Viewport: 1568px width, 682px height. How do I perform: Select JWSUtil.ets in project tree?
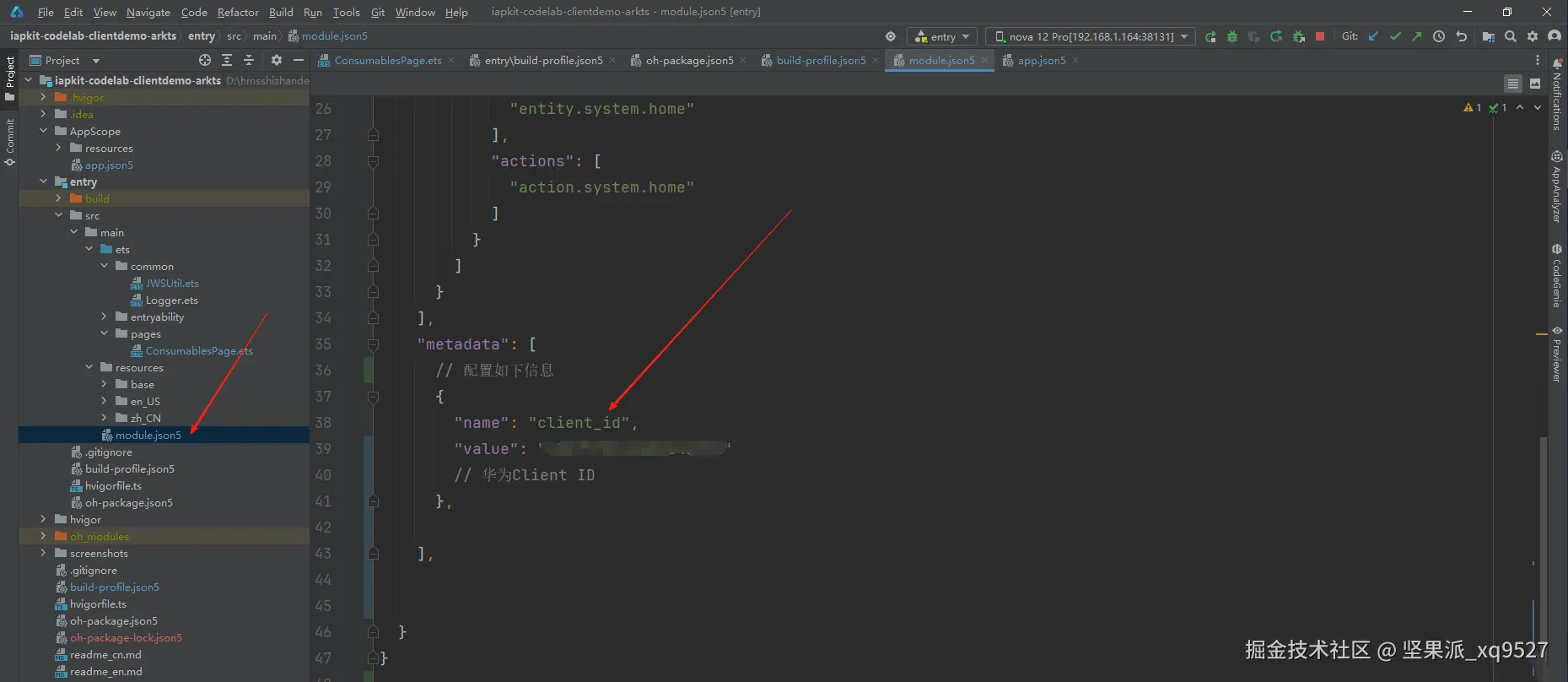(x=172, y=283)
